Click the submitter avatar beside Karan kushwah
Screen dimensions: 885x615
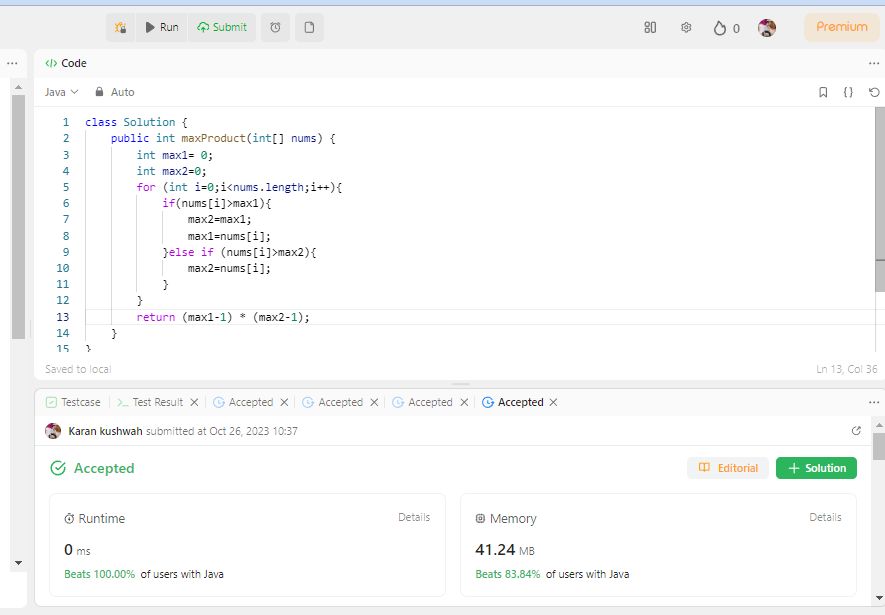53,431
